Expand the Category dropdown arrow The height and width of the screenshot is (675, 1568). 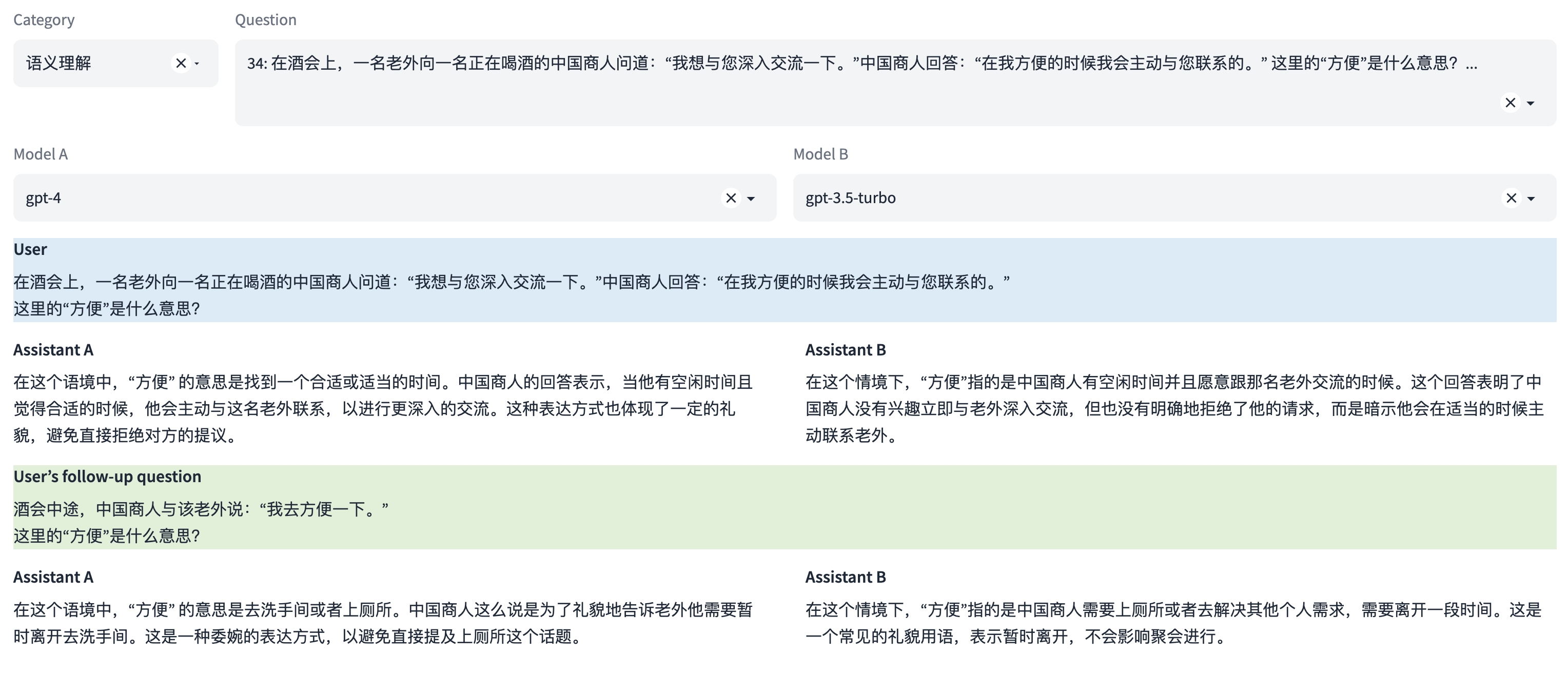coord(197,63)
